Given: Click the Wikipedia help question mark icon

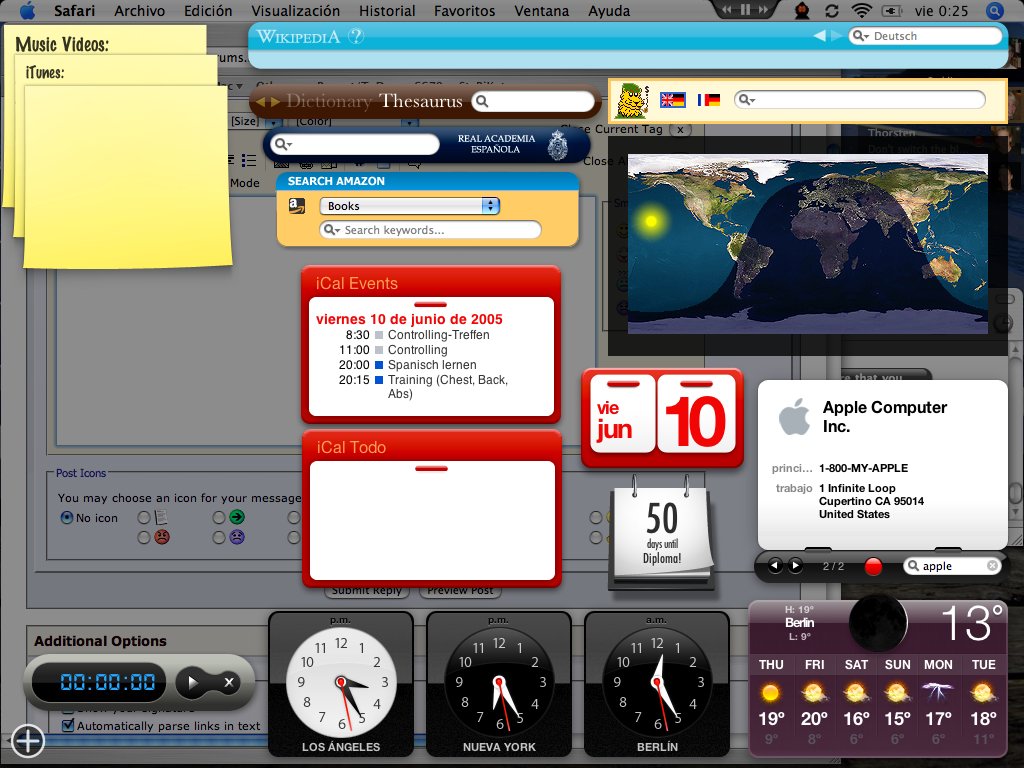Looking at the screenshot, I should tap(356, 36).
